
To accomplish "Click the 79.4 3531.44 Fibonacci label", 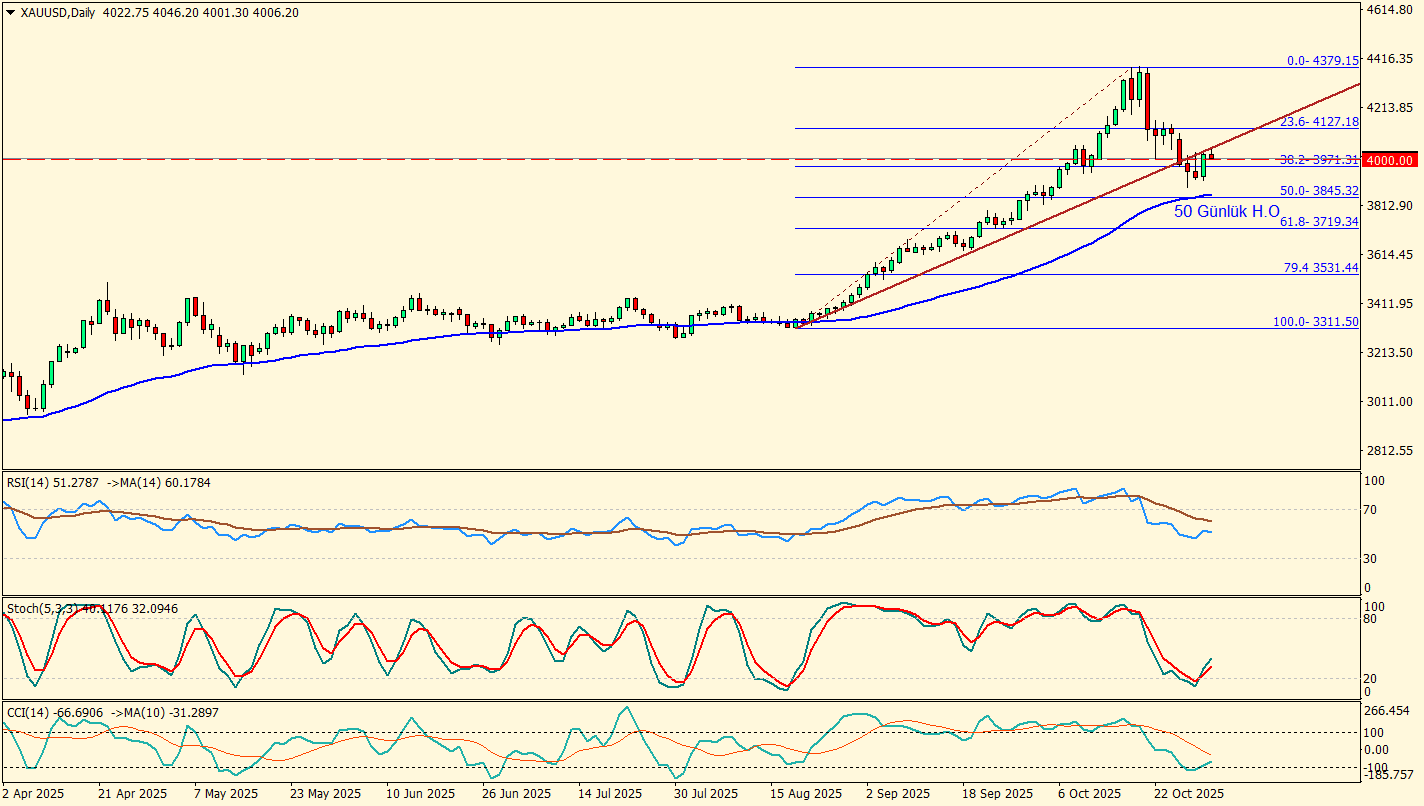I will (x=1320, y=268).
